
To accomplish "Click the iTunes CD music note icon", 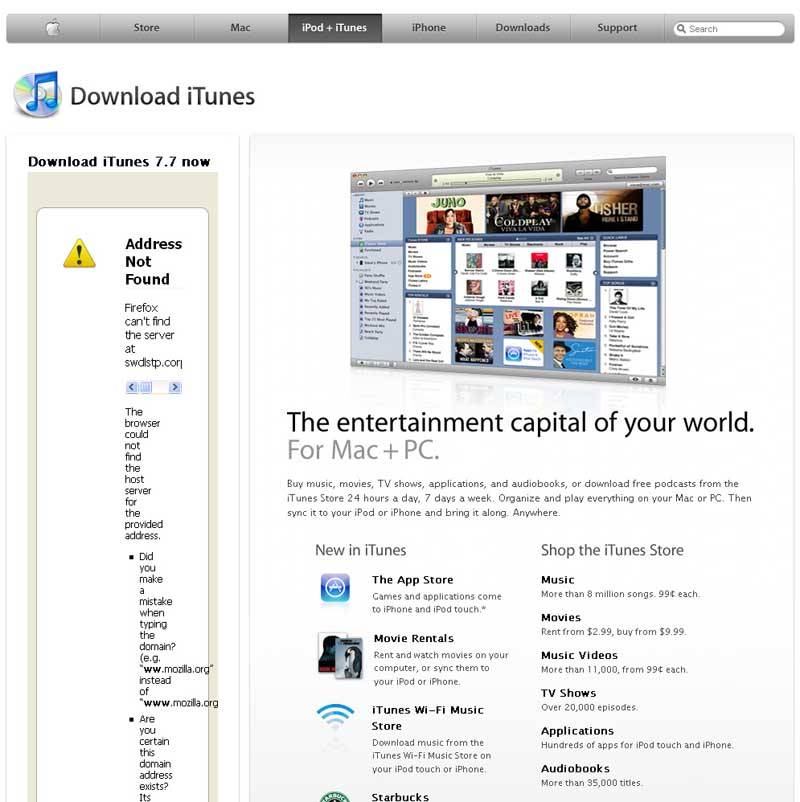I will [37, 94].
